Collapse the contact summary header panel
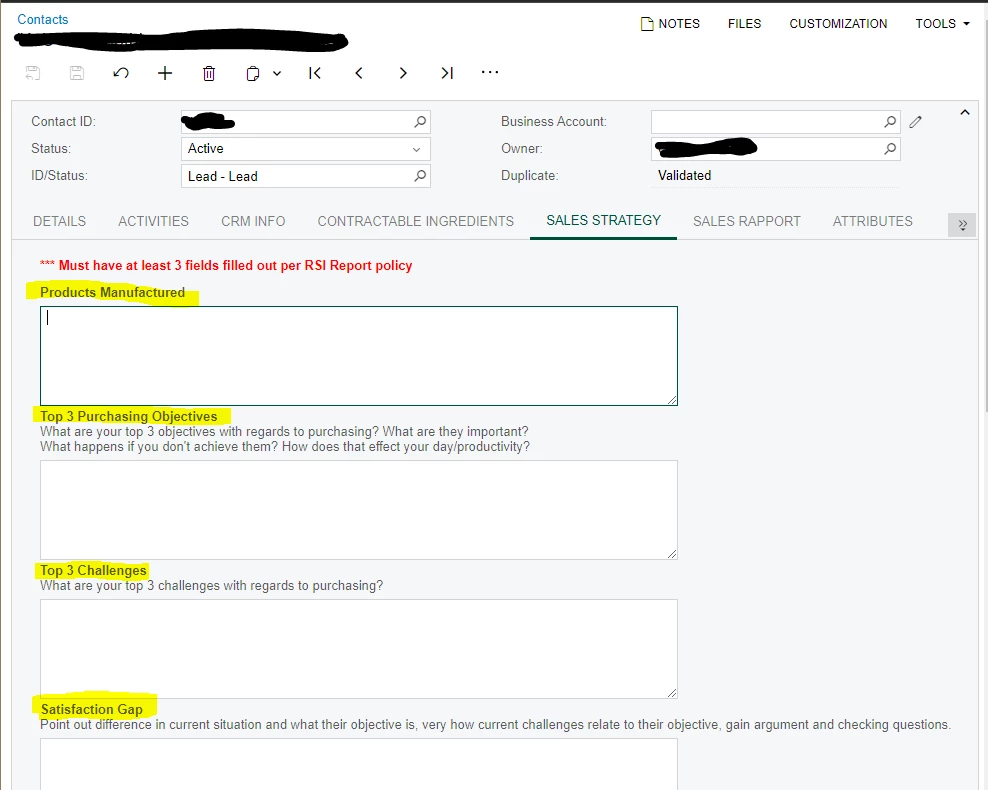The width and height of the screenshot is (988, 790). click(x=965, y=113)
